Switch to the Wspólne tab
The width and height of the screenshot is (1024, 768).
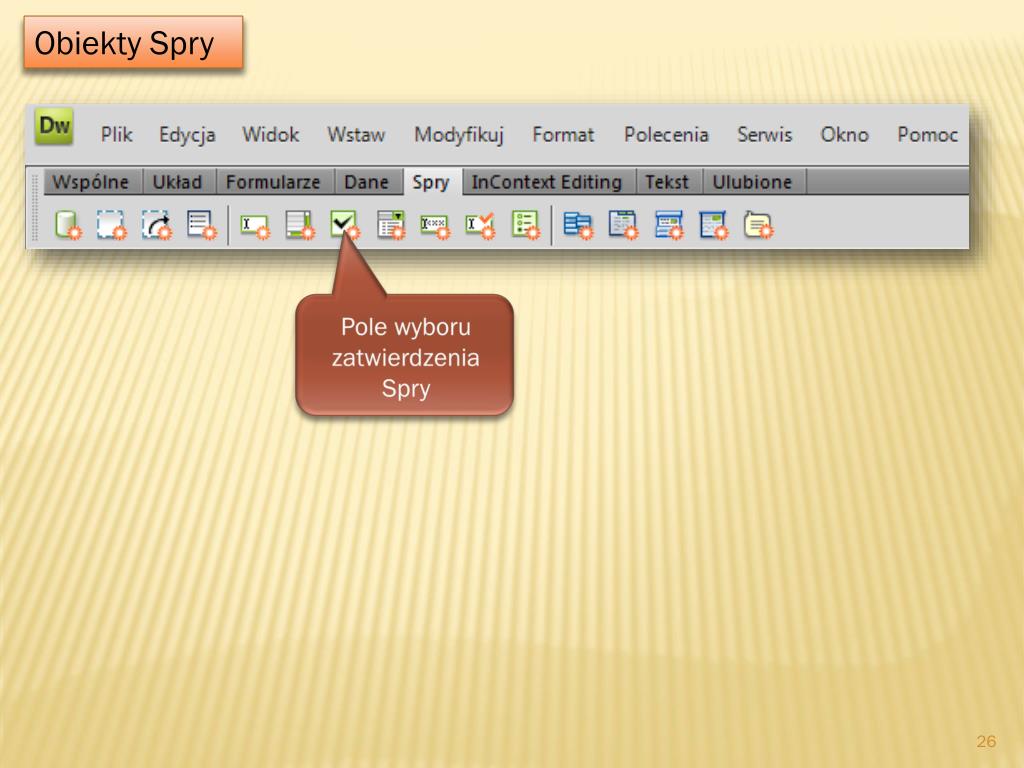point(91,182)
